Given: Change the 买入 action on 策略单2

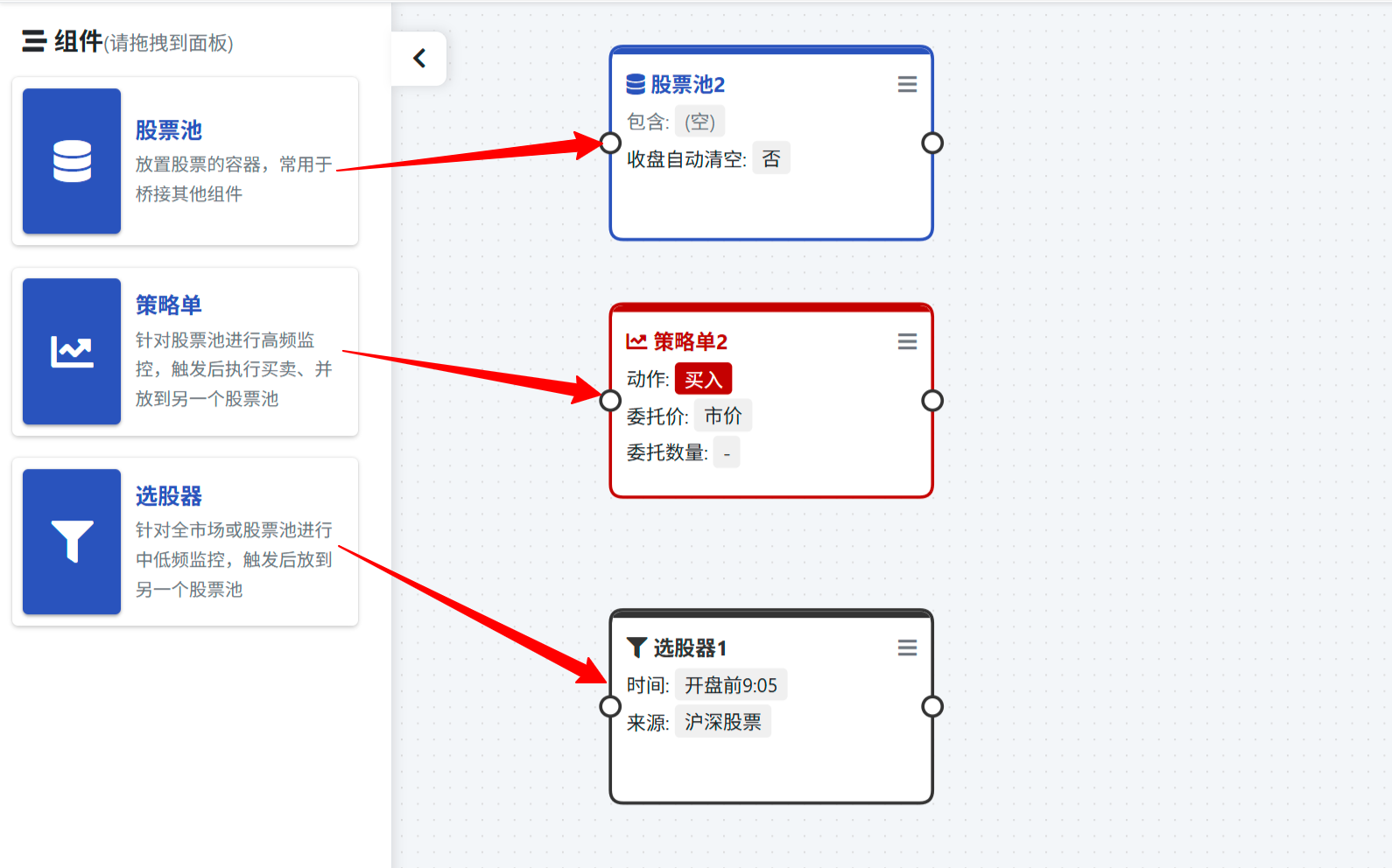Looking at the screenshot, I should pos(703,380).
